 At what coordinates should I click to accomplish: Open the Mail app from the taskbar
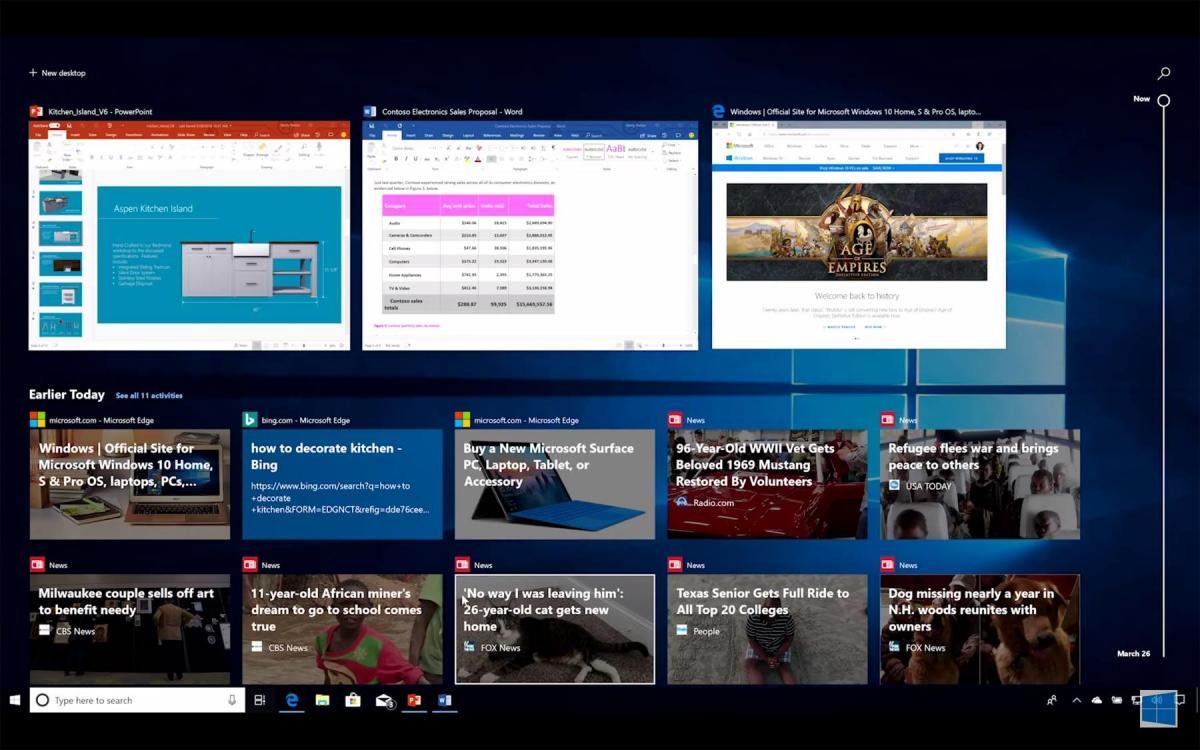[384, 700]
